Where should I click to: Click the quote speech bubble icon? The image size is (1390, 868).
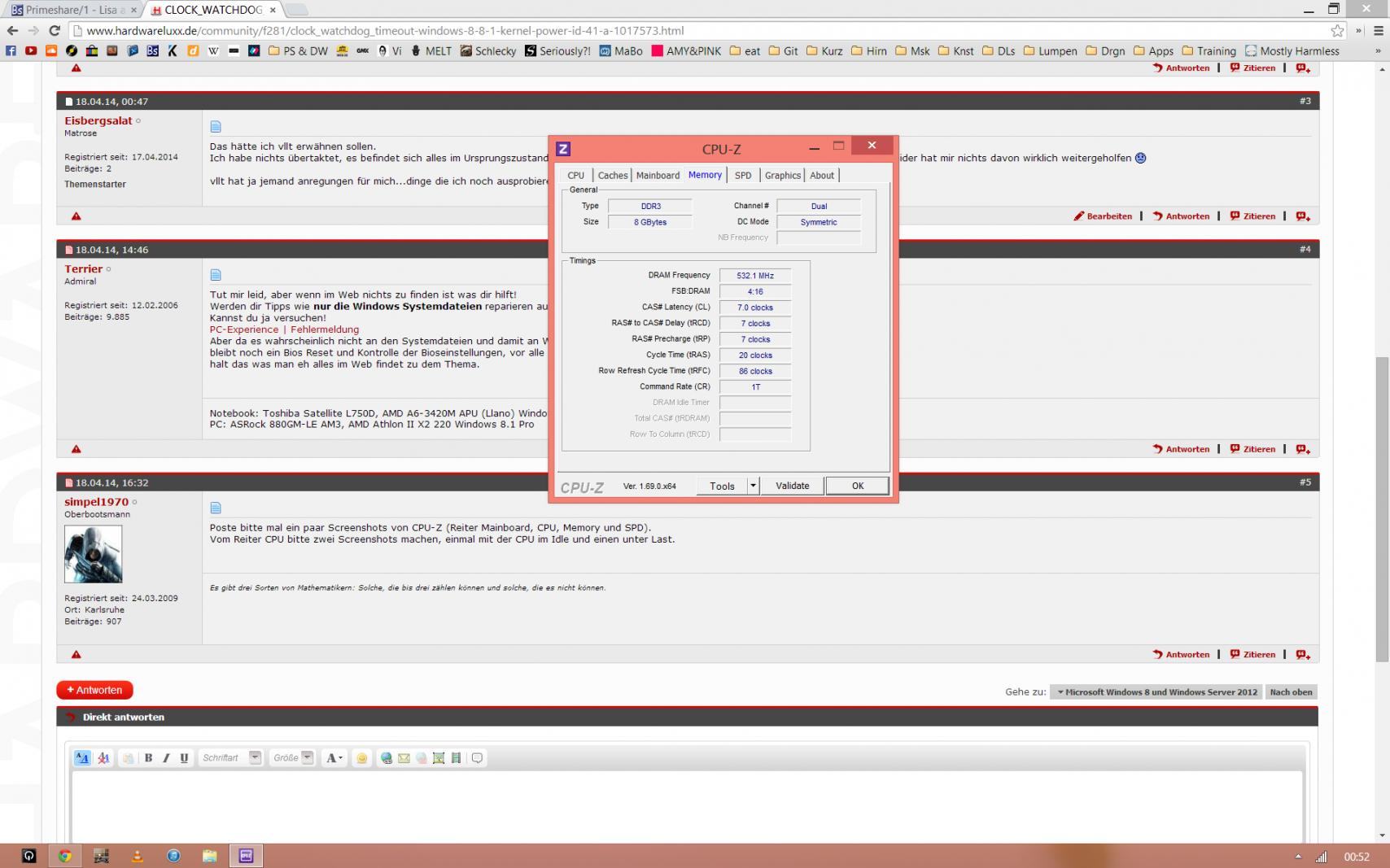[478, 758]
